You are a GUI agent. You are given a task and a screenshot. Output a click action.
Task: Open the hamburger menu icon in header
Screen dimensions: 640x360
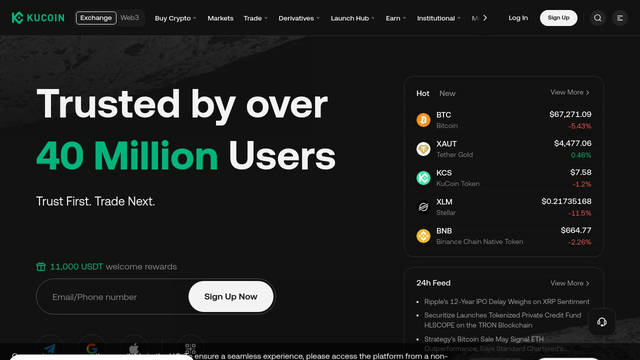[x=620, y=18]
